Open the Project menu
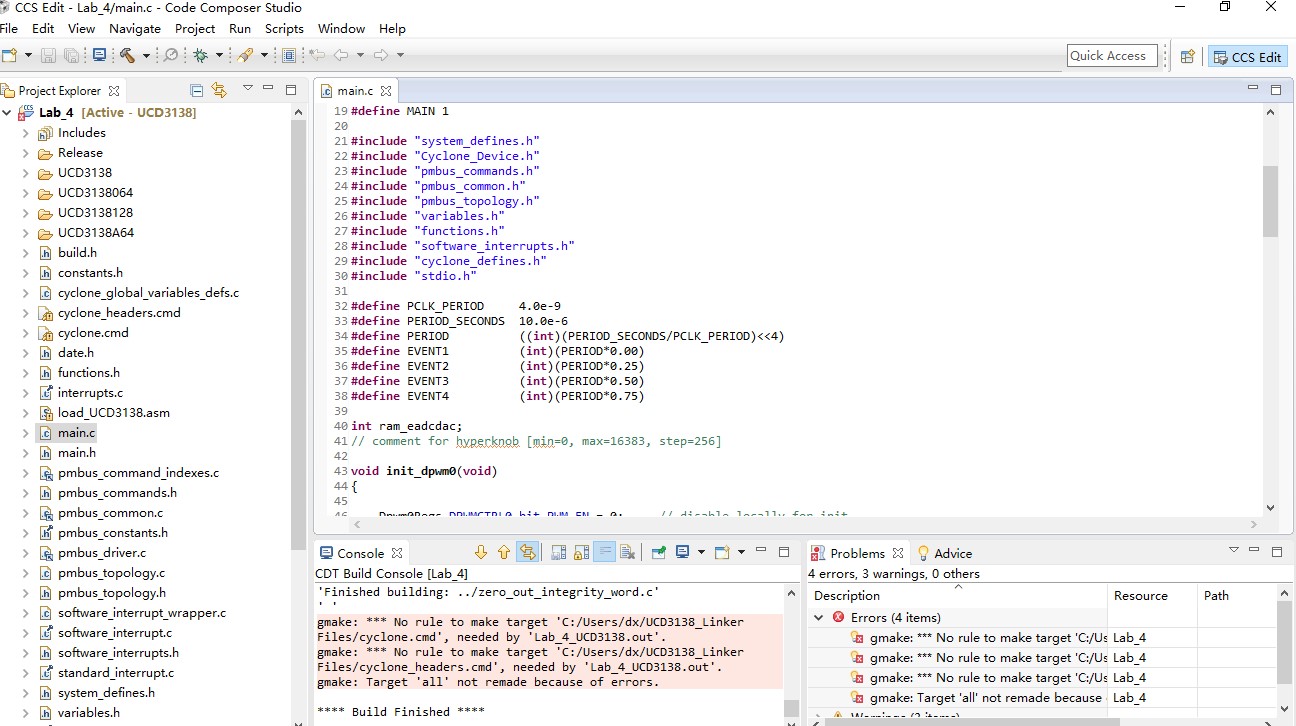Viewport: 1296px width, 726px height. tap(195, 29)
